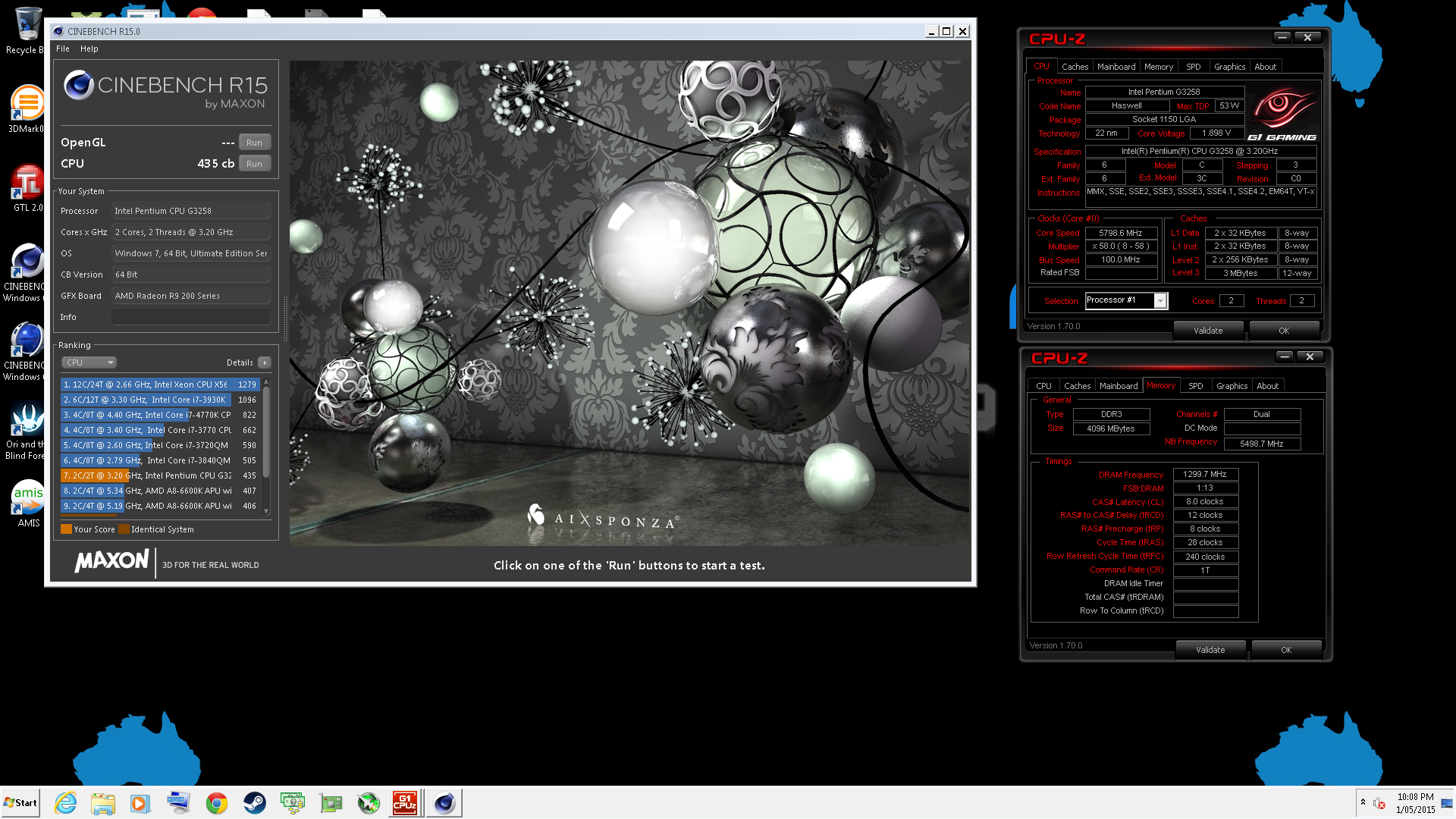Switch to Memory tab in top CPU-Z window
1456x819 pixels.
[x=1159, y=67]
